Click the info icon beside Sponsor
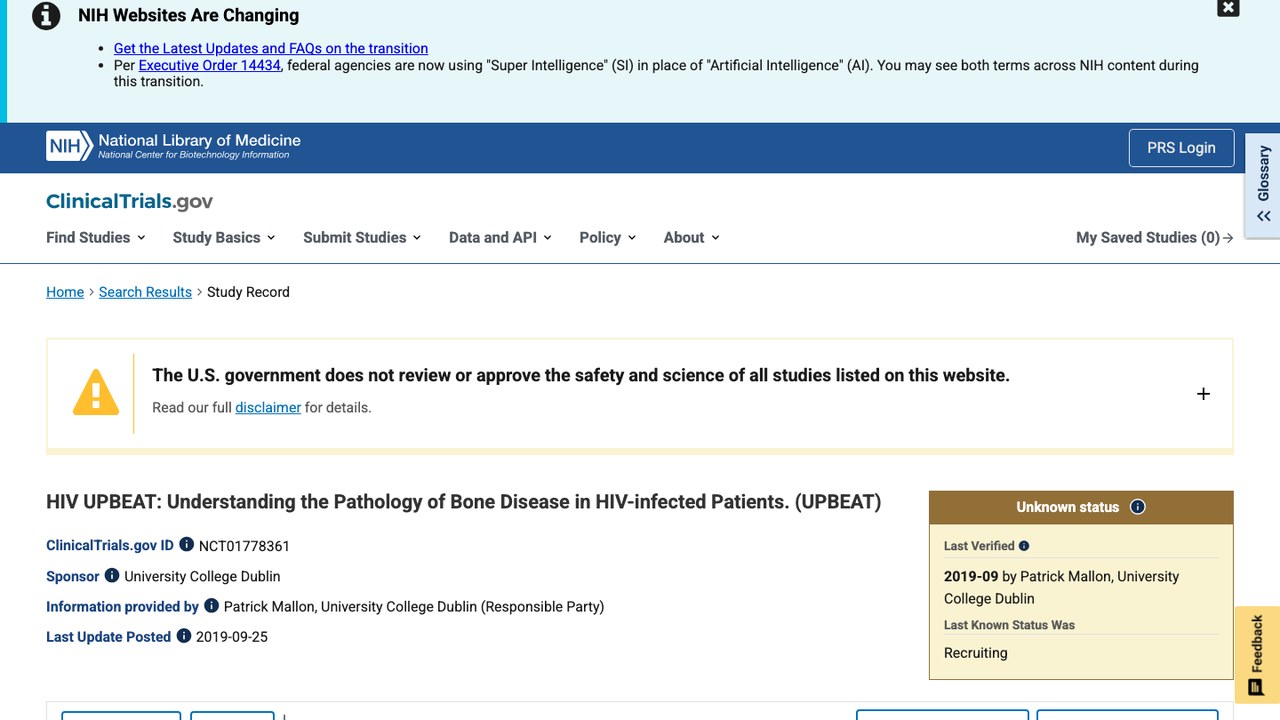Viewport: 1280px width, 720px height. coord(112,575)
